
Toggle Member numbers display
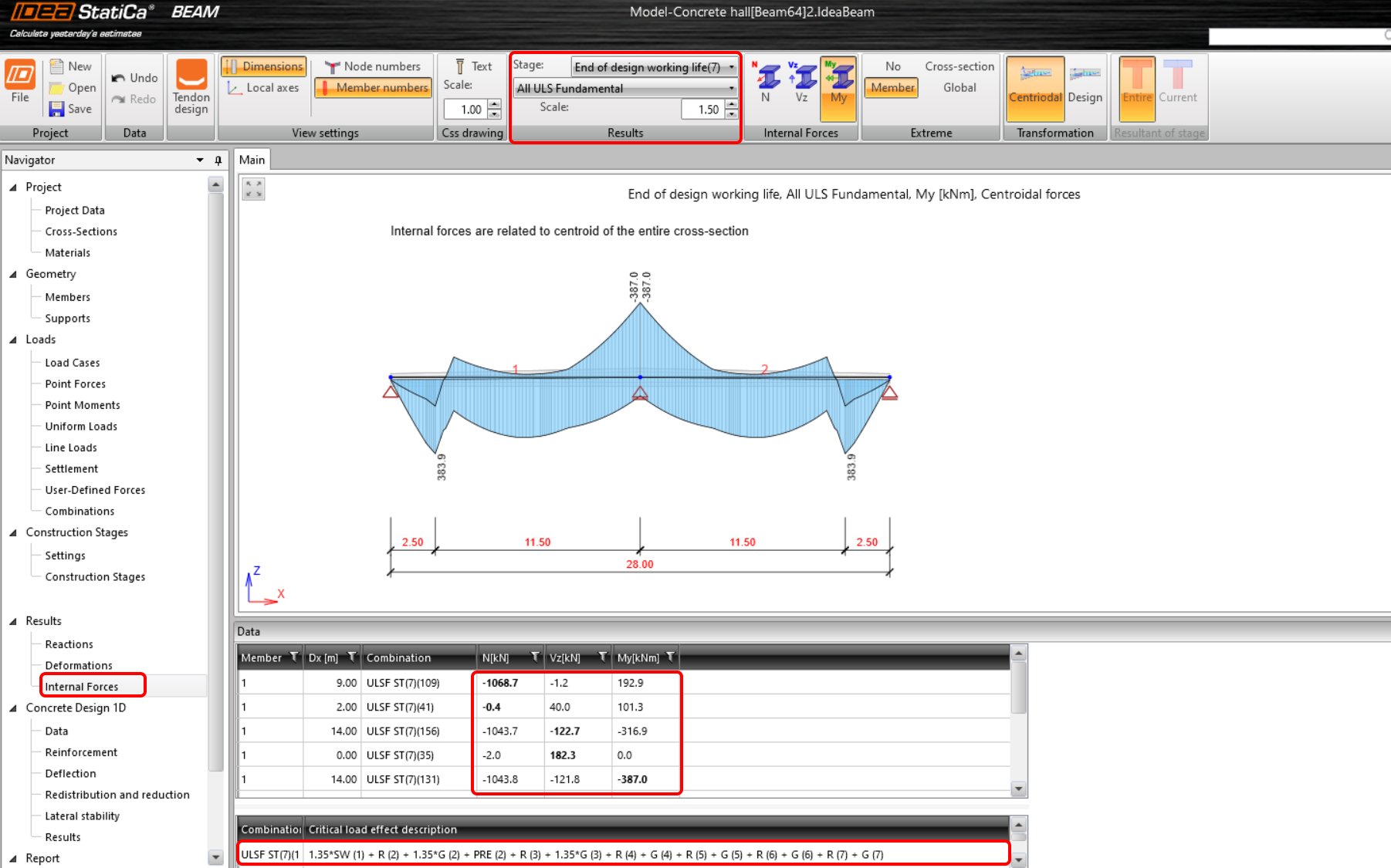click(x=373, y=88)
